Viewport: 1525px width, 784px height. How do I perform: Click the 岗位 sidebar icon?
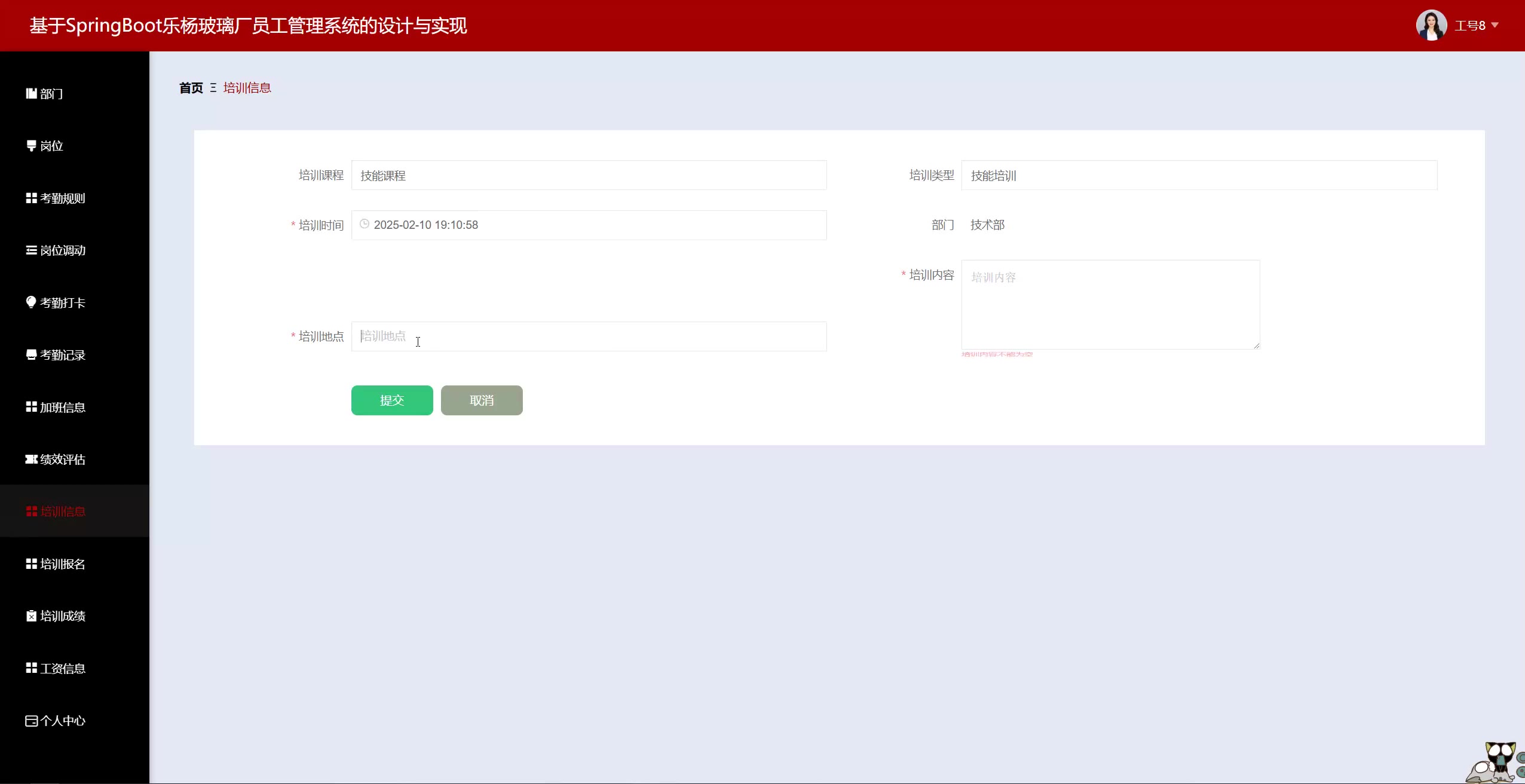pyautogui.click(x=31, y=146)
